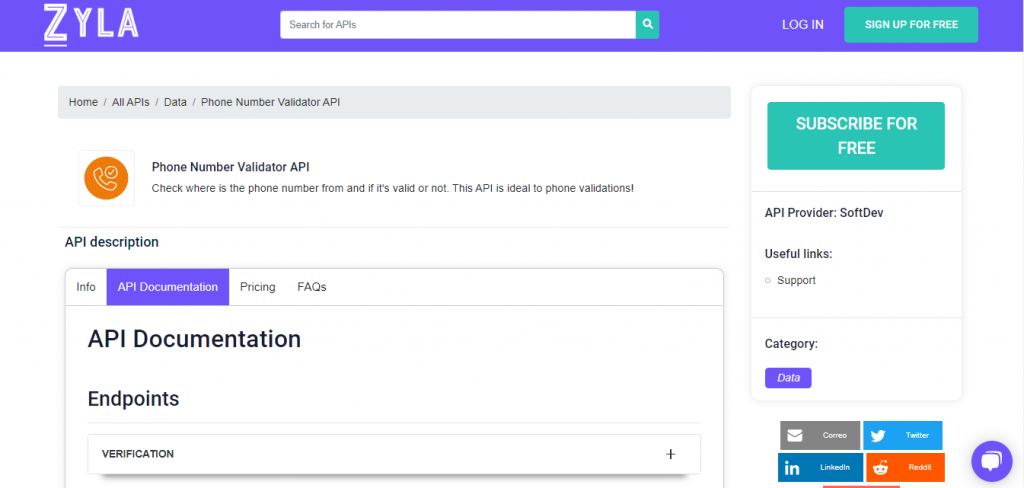
Task: Click the API description heading
Action: click(x=112, y=242)
